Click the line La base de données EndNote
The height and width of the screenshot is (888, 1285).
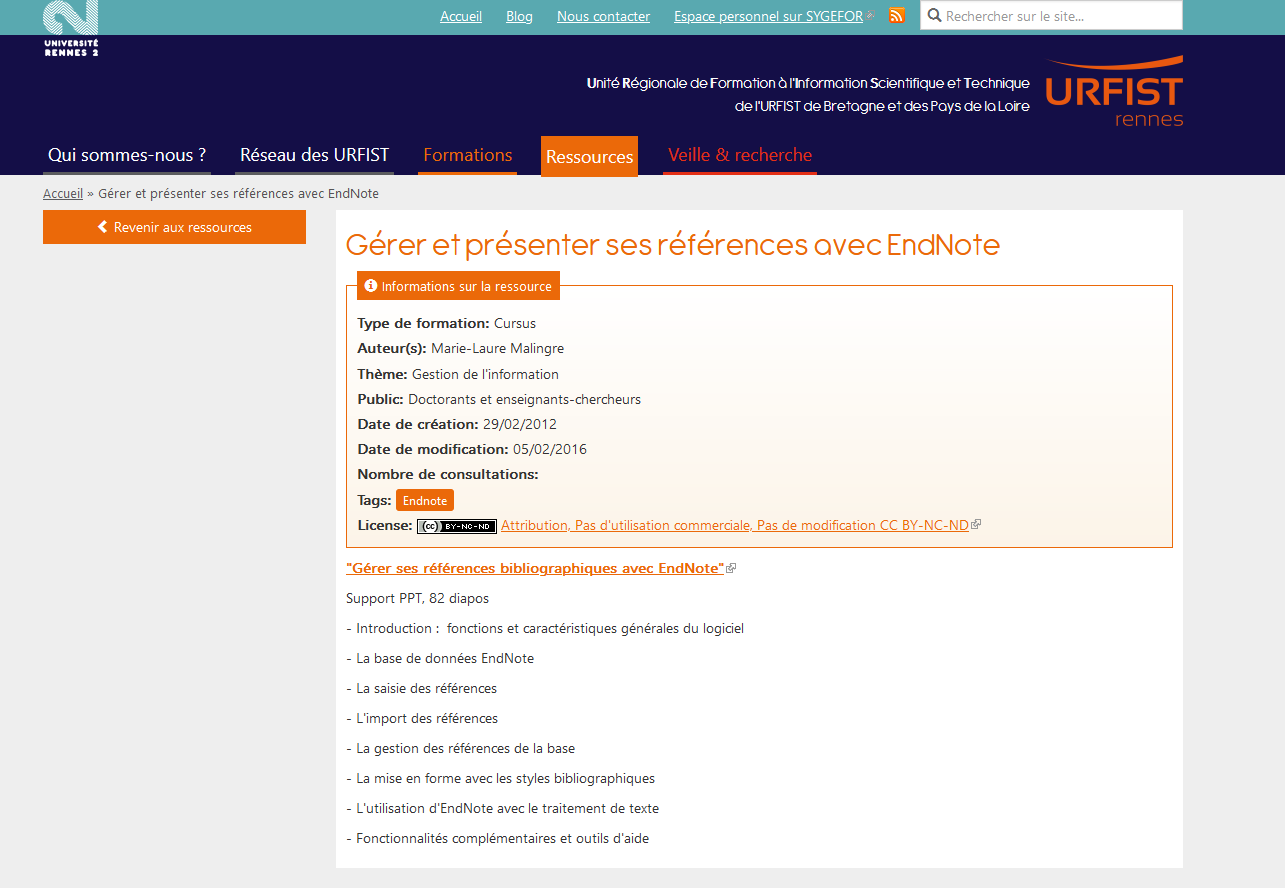pos(440,659)
